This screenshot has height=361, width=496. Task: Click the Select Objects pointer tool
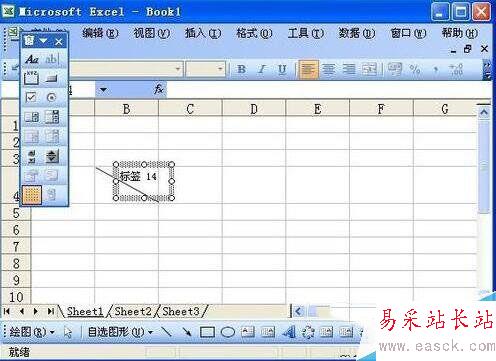tap(68, 332)
